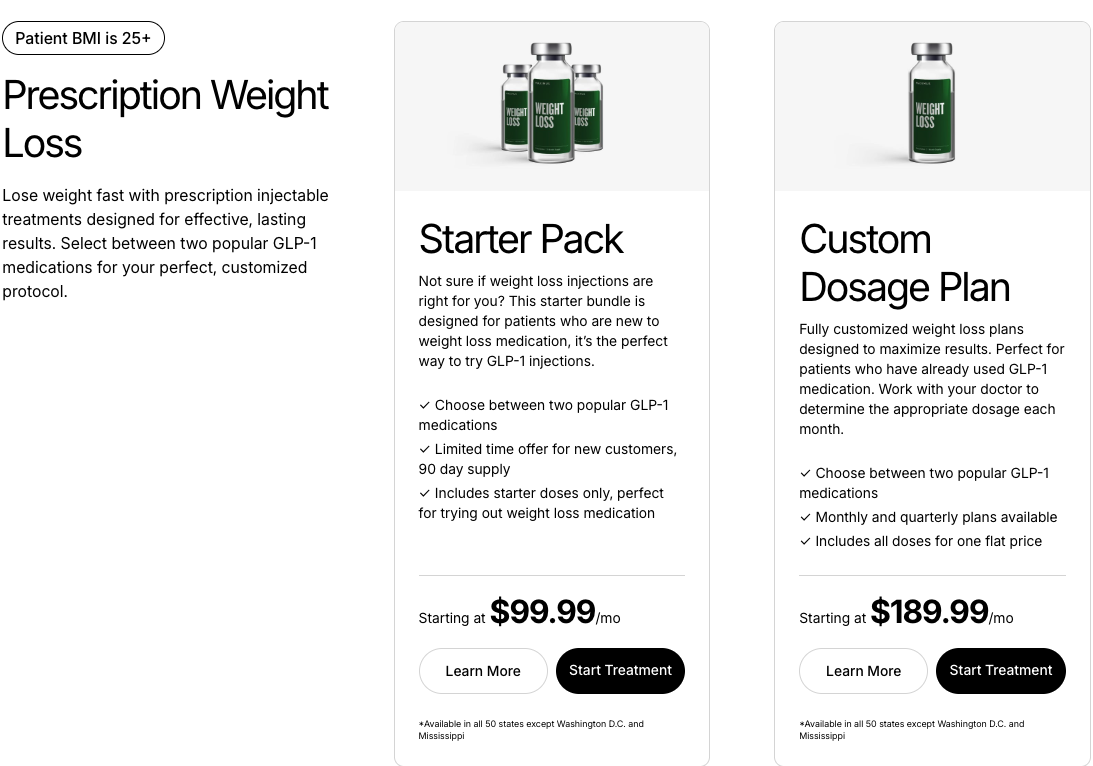Click Starter Pack's 'Choose between two popular GLP-1' checkmark

pos(425,406)
